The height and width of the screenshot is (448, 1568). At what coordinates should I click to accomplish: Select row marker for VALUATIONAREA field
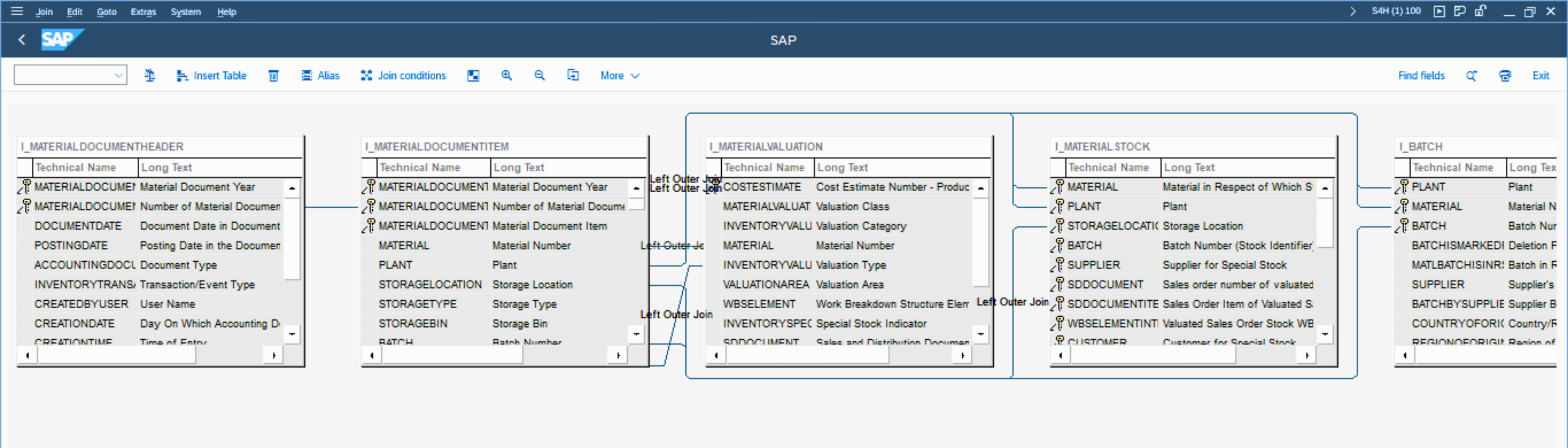click(713, 284)
